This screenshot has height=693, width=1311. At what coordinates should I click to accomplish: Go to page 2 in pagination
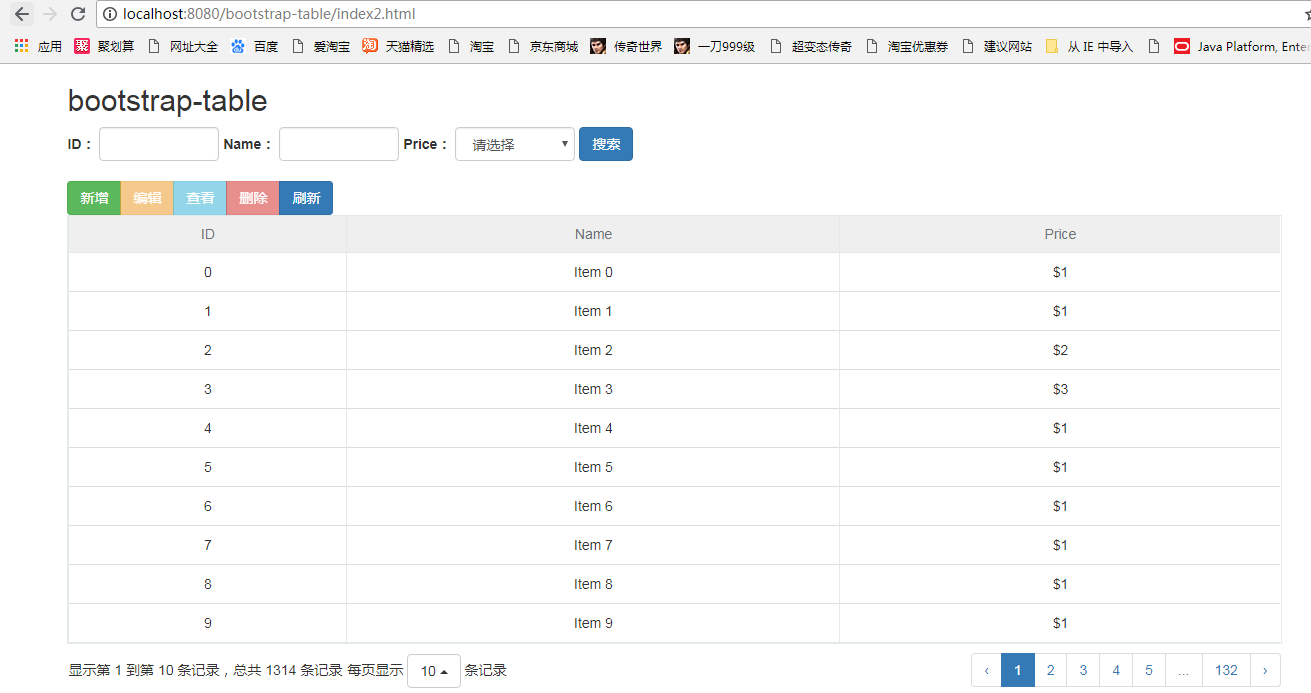point(1050,670)
